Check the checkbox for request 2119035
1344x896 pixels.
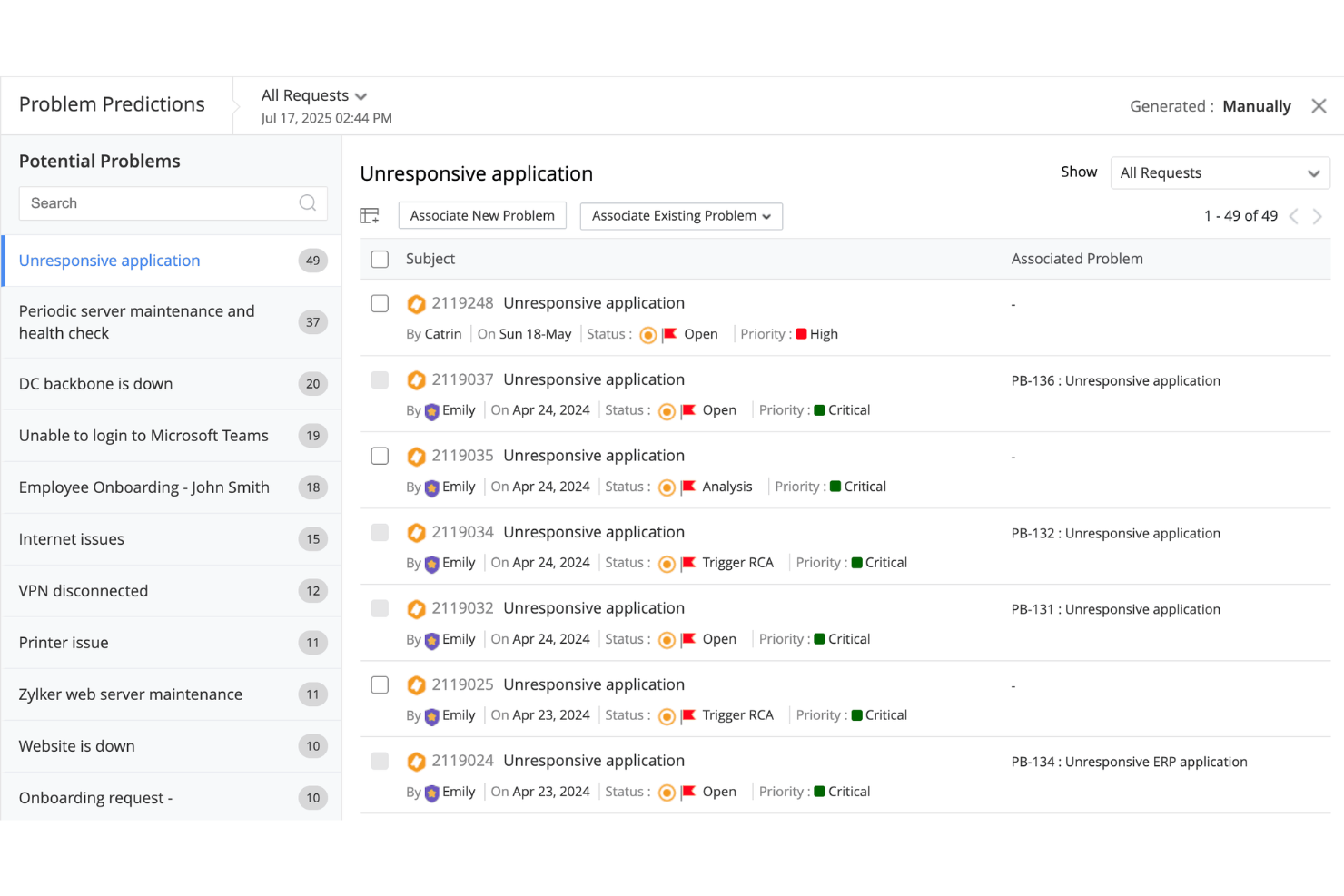pos(380,456)
